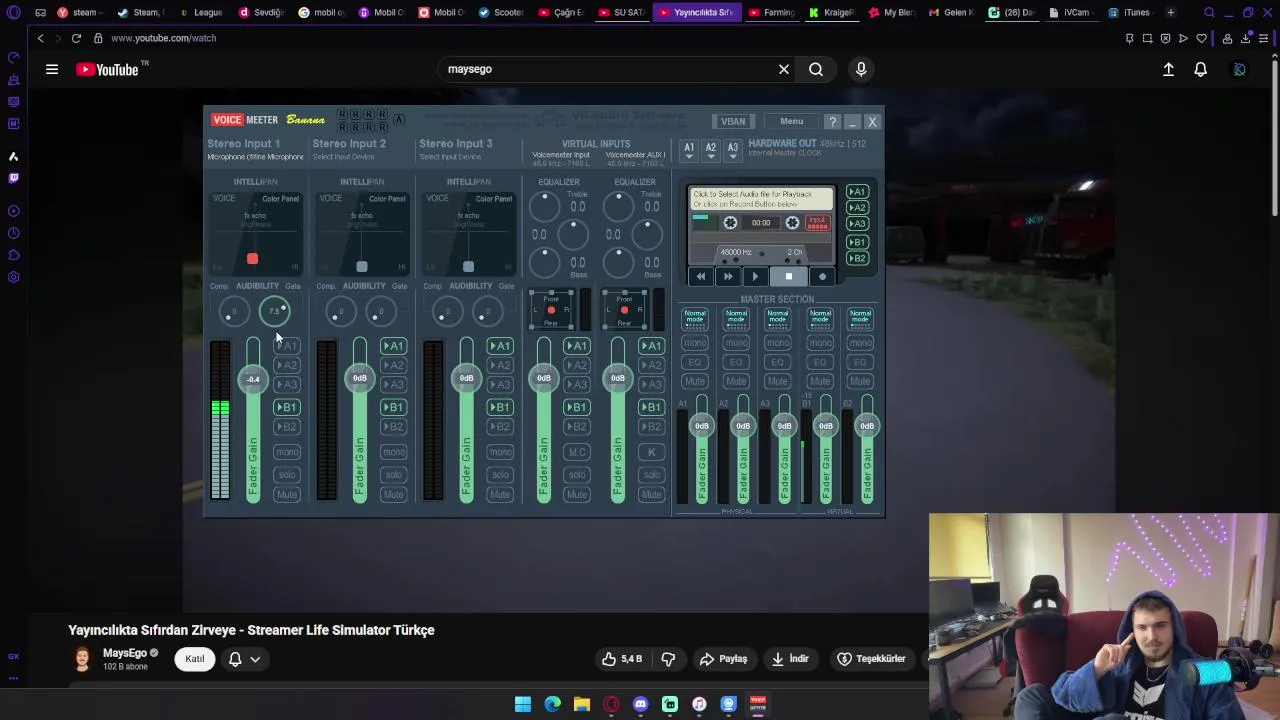Toggle mono on Stereo Input 3

click(500, 452)
